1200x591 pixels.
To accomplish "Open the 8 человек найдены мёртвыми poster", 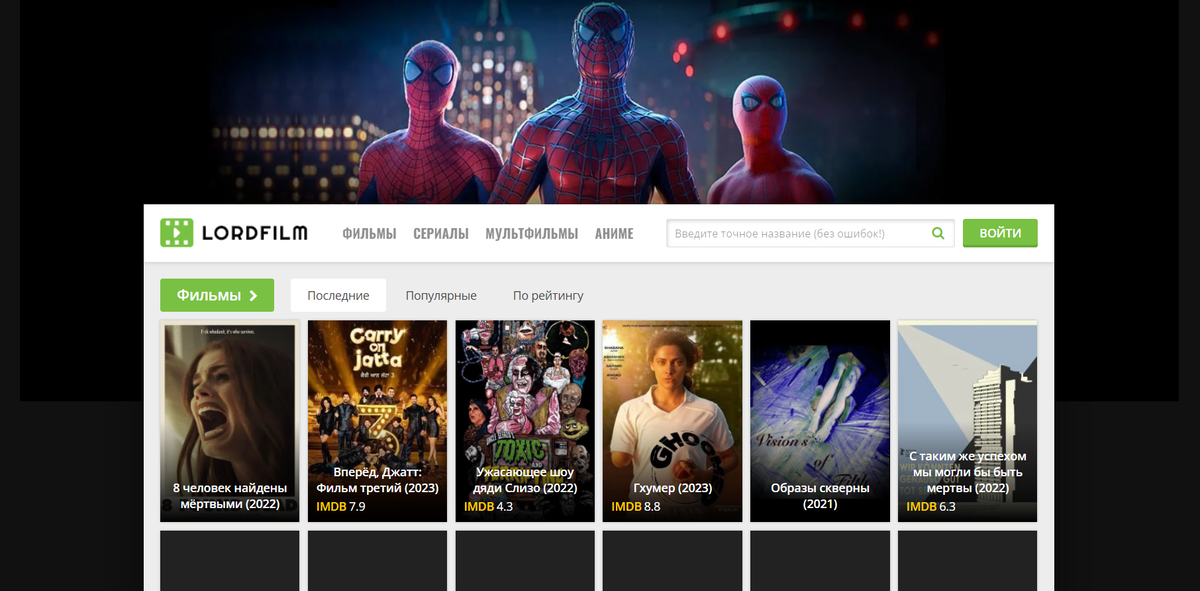I will 230,421.
